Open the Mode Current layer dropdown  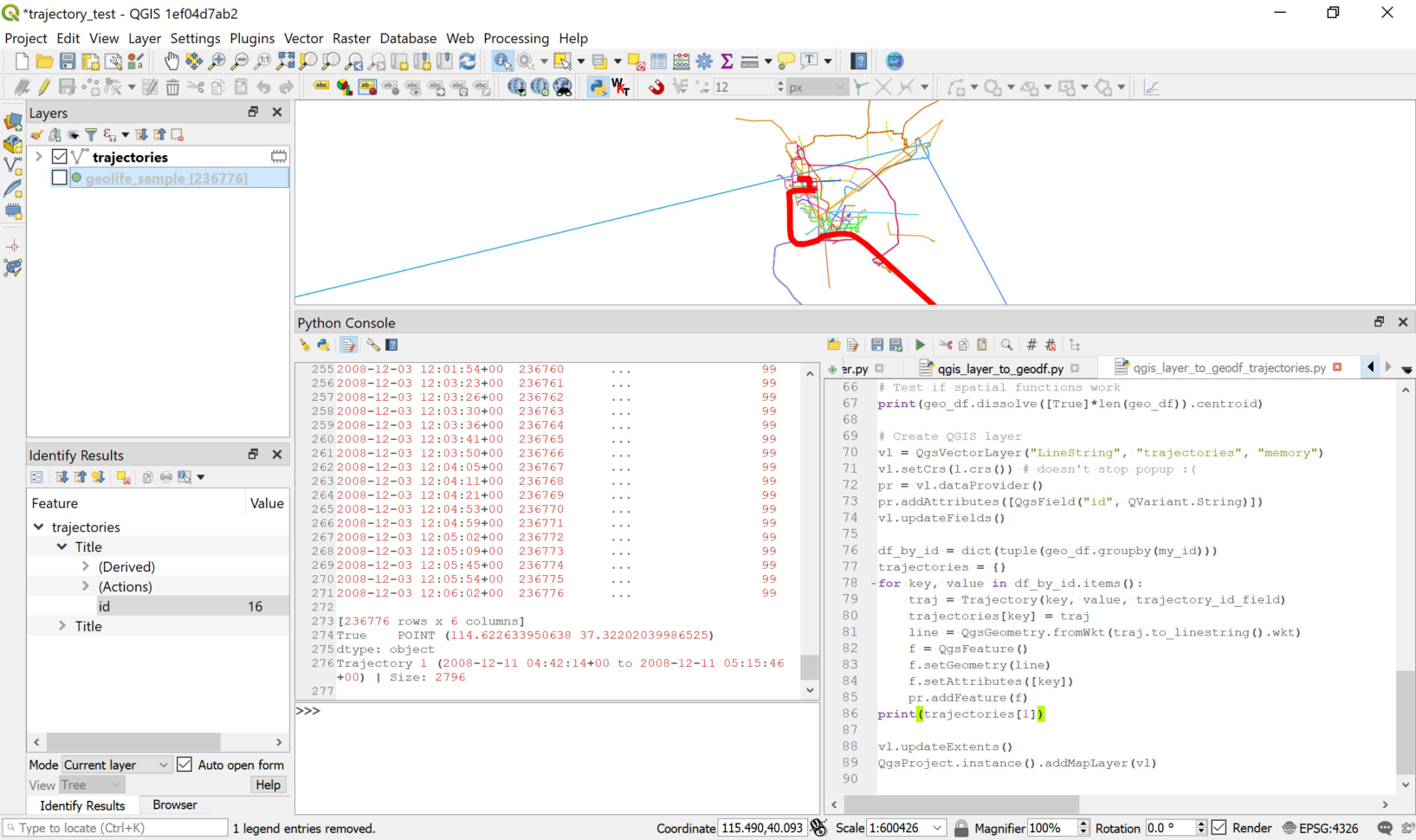(x=116, y=765)
